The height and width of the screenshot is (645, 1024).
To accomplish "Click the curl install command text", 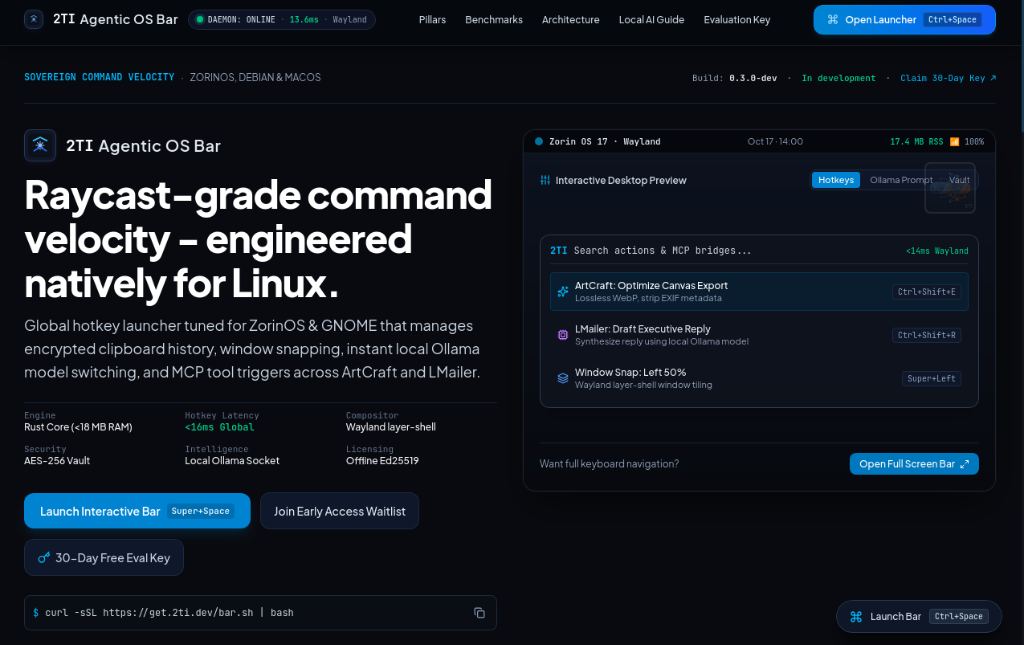I will [x=169, y=612].
